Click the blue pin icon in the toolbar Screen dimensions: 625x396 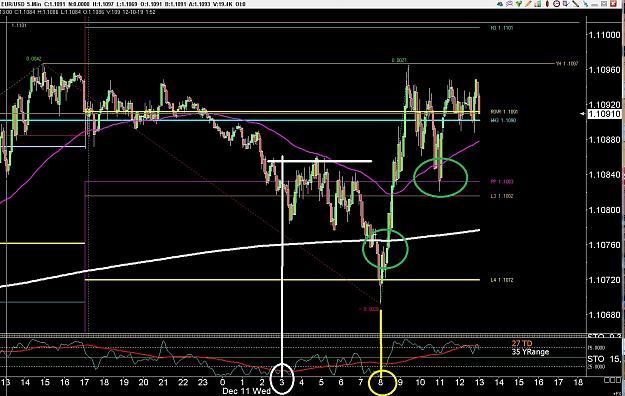(x=585, y=4)
